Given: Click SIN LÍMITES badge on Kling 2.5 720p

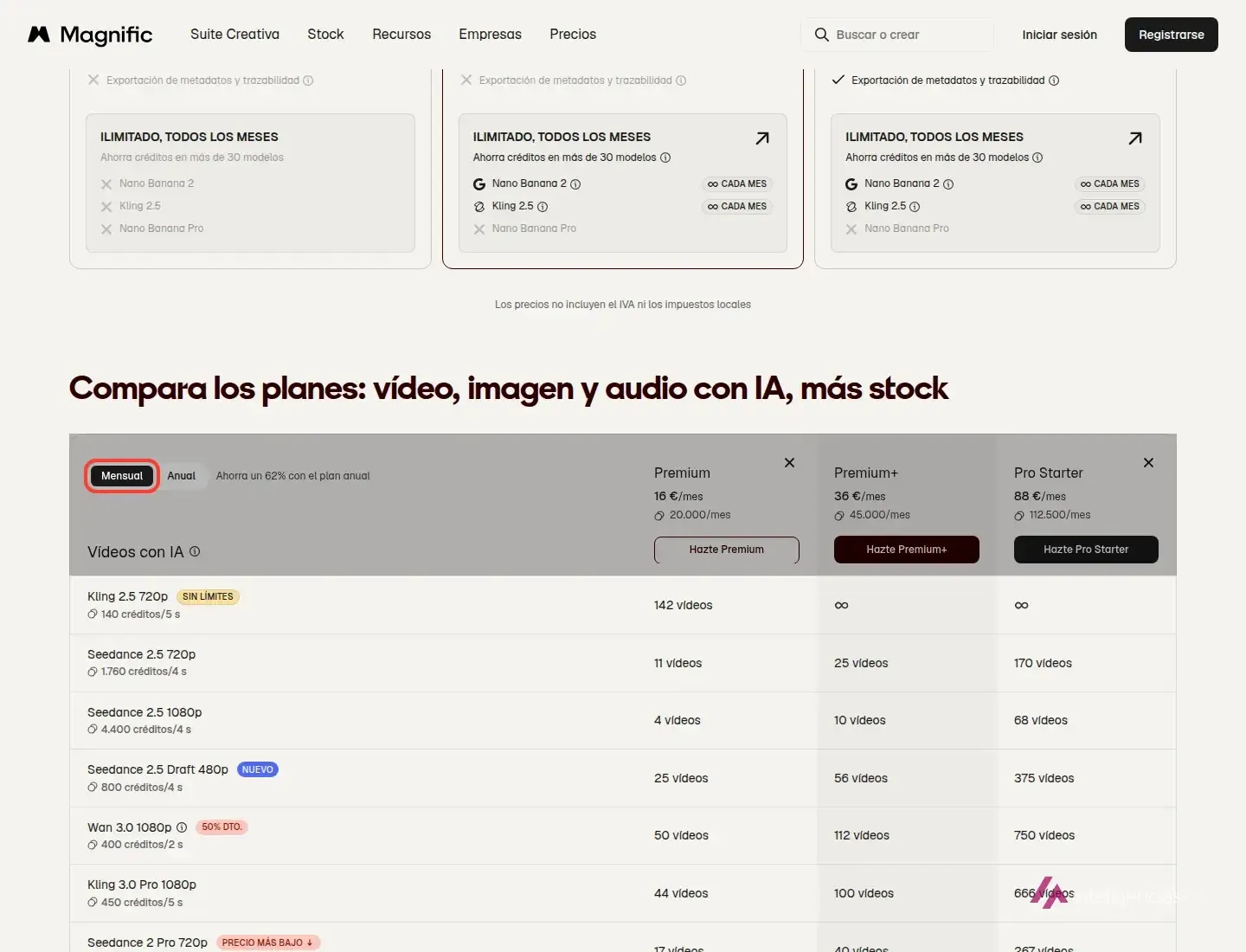Looking at the screenshot, I should click(208, 597).
